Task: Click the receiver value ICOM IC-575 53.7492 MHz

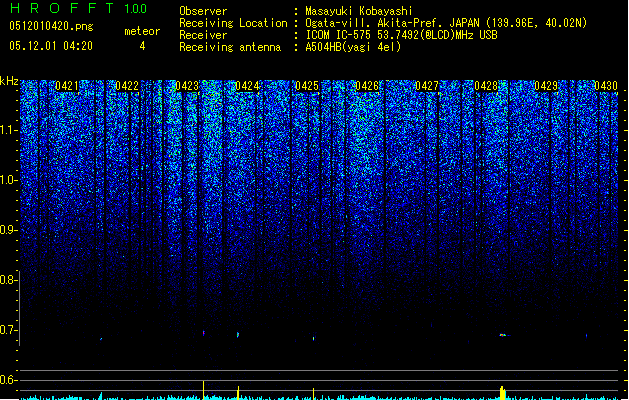Action: (x=401, y=35)
